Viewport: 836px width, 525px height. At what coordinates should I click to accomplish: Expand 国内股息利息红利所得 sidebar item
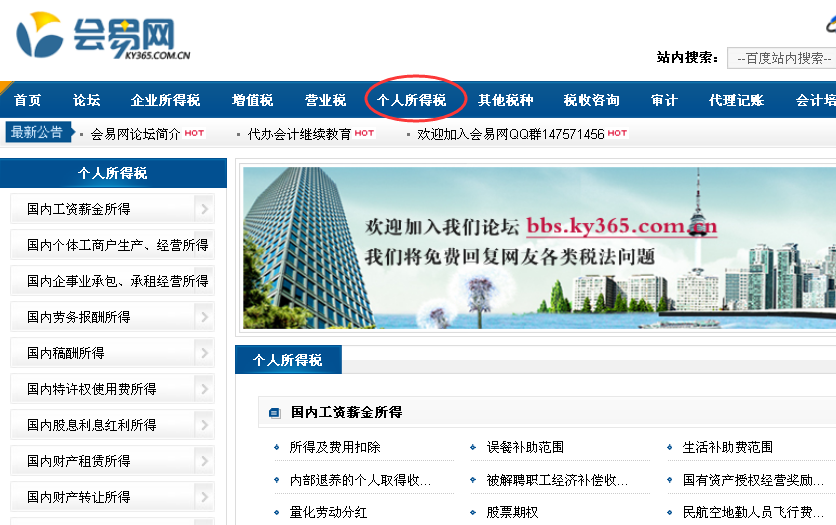204,425
